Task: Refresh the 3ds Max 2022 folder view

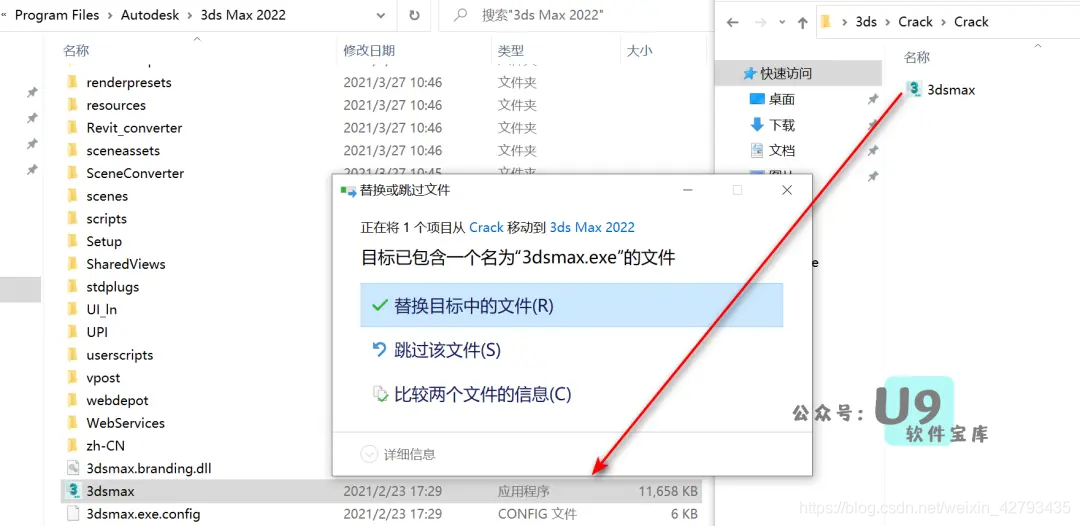Action: pyautogui.click(x=414, y=14)
